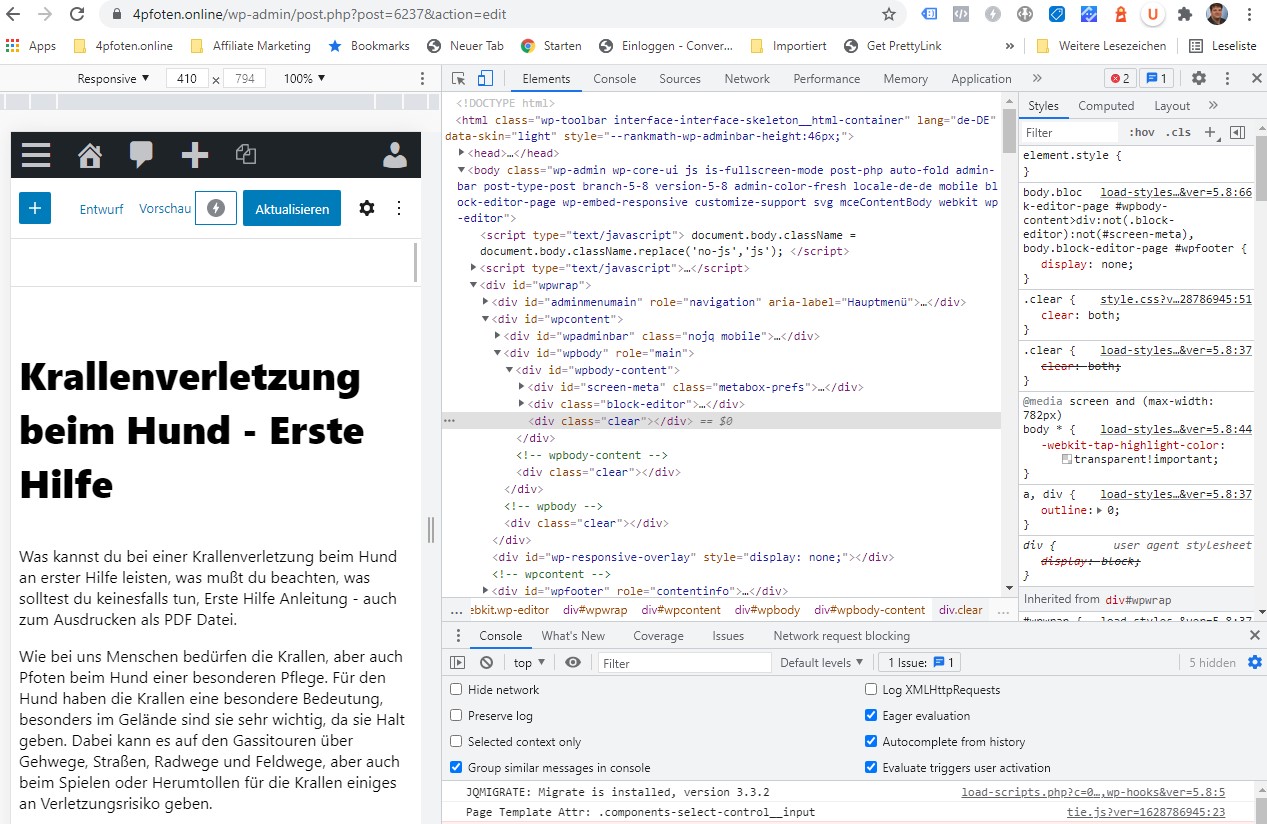Toggle the computed styles sidebar icon
The height and width of the screenshot is (824, 1267).
tap(1237, 132)
